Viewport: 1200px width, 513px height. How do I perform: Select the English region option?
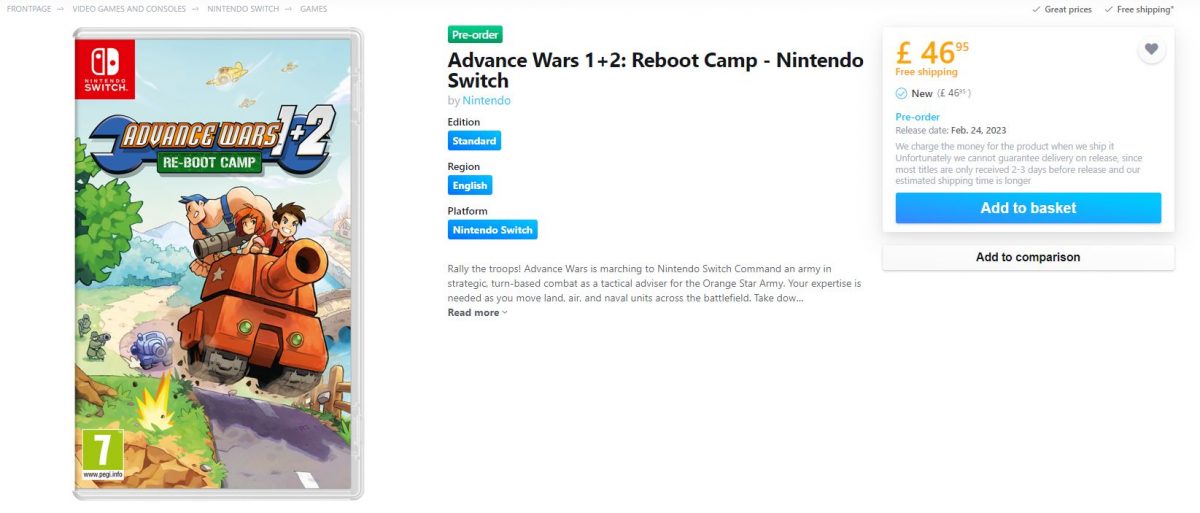[470, 185]
